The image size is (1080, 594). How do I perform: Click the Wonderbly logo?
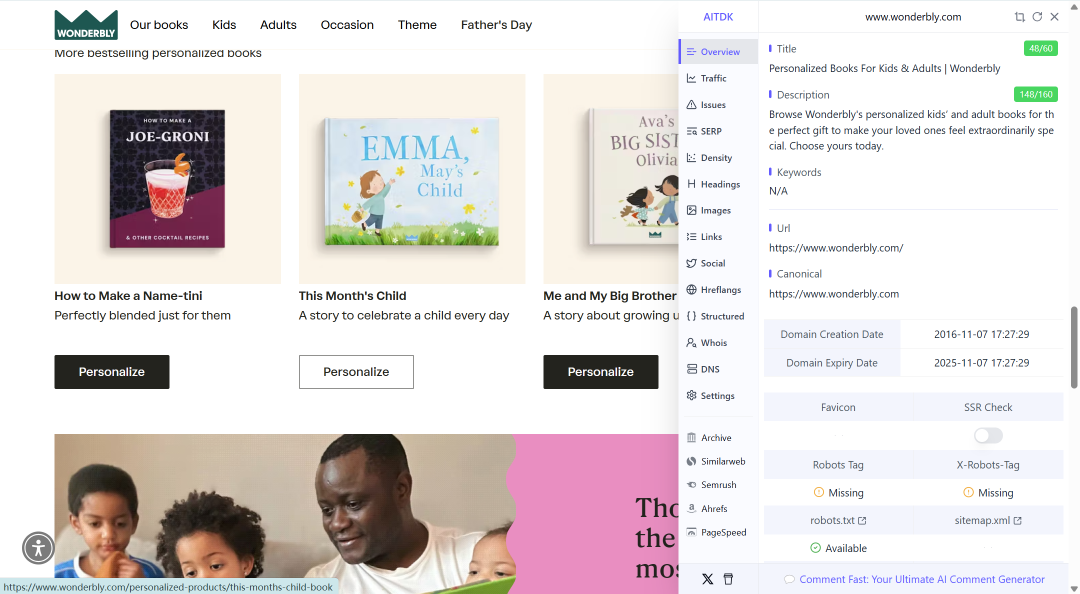pyautogui.click(x=86, y=25)
